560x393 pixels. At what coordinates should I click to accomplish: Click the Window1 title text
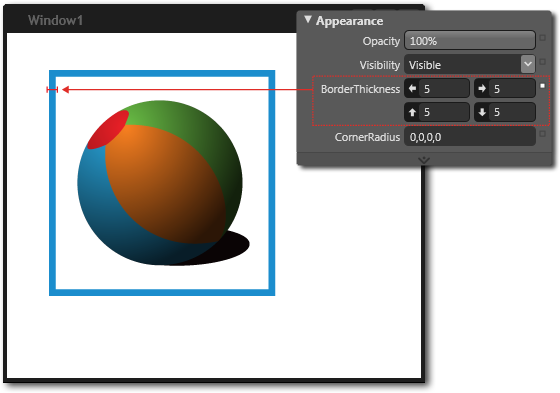55,20
